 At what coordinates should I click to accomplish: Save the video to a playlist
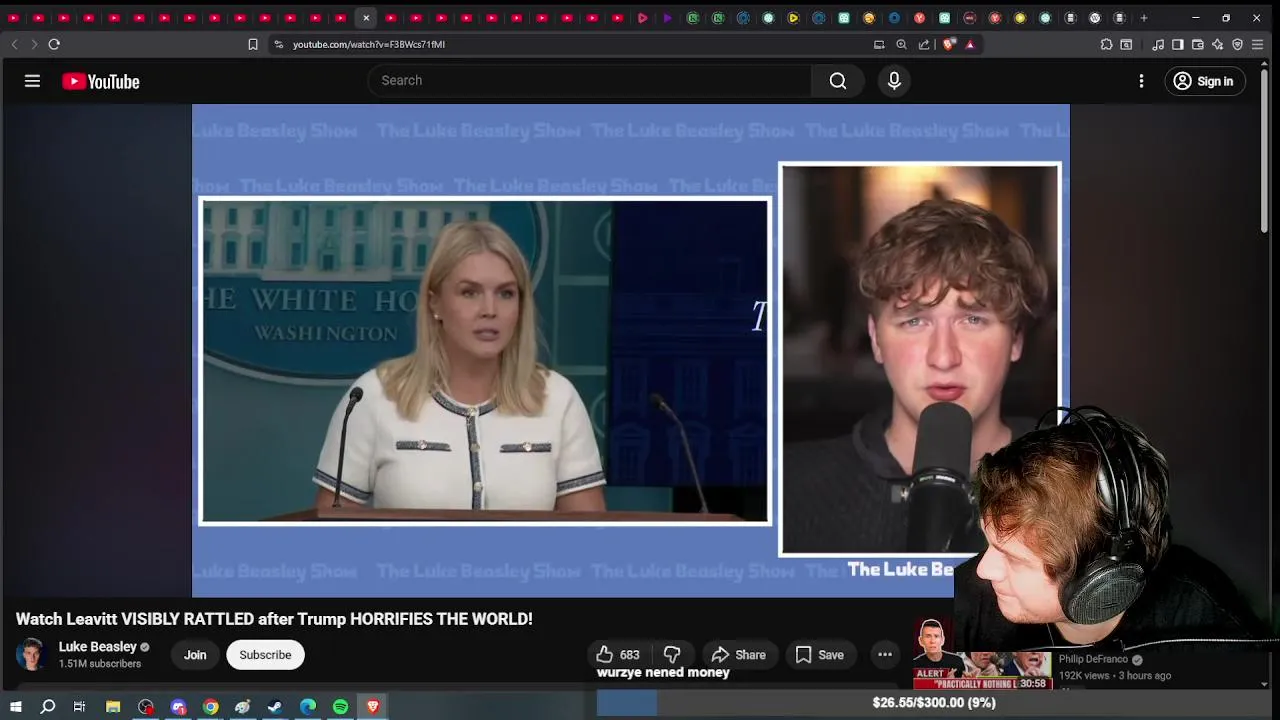(x=820, y=655)
